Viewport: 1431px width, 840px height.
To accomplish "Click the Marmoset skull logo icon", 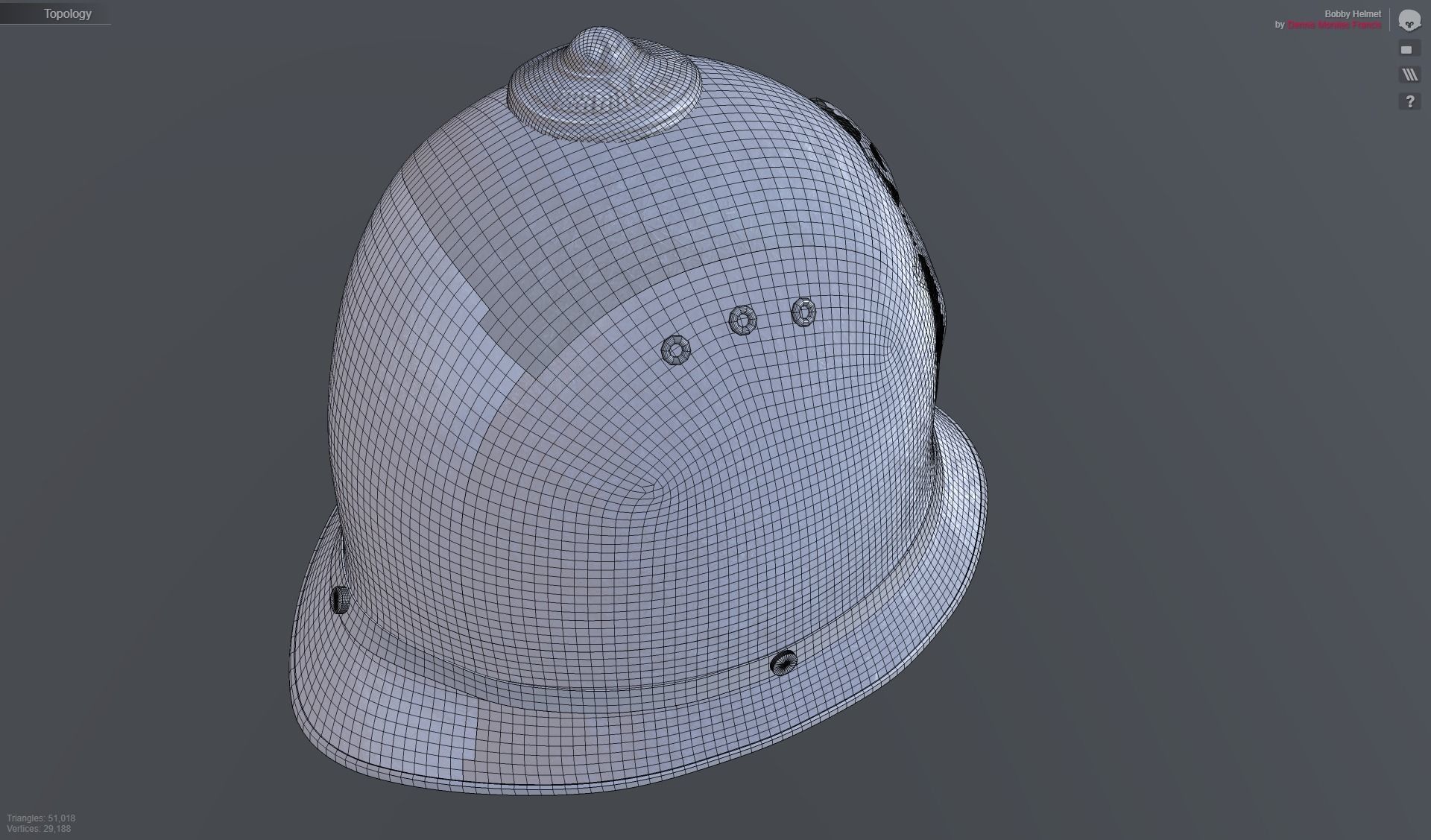I will (1409, 21).
